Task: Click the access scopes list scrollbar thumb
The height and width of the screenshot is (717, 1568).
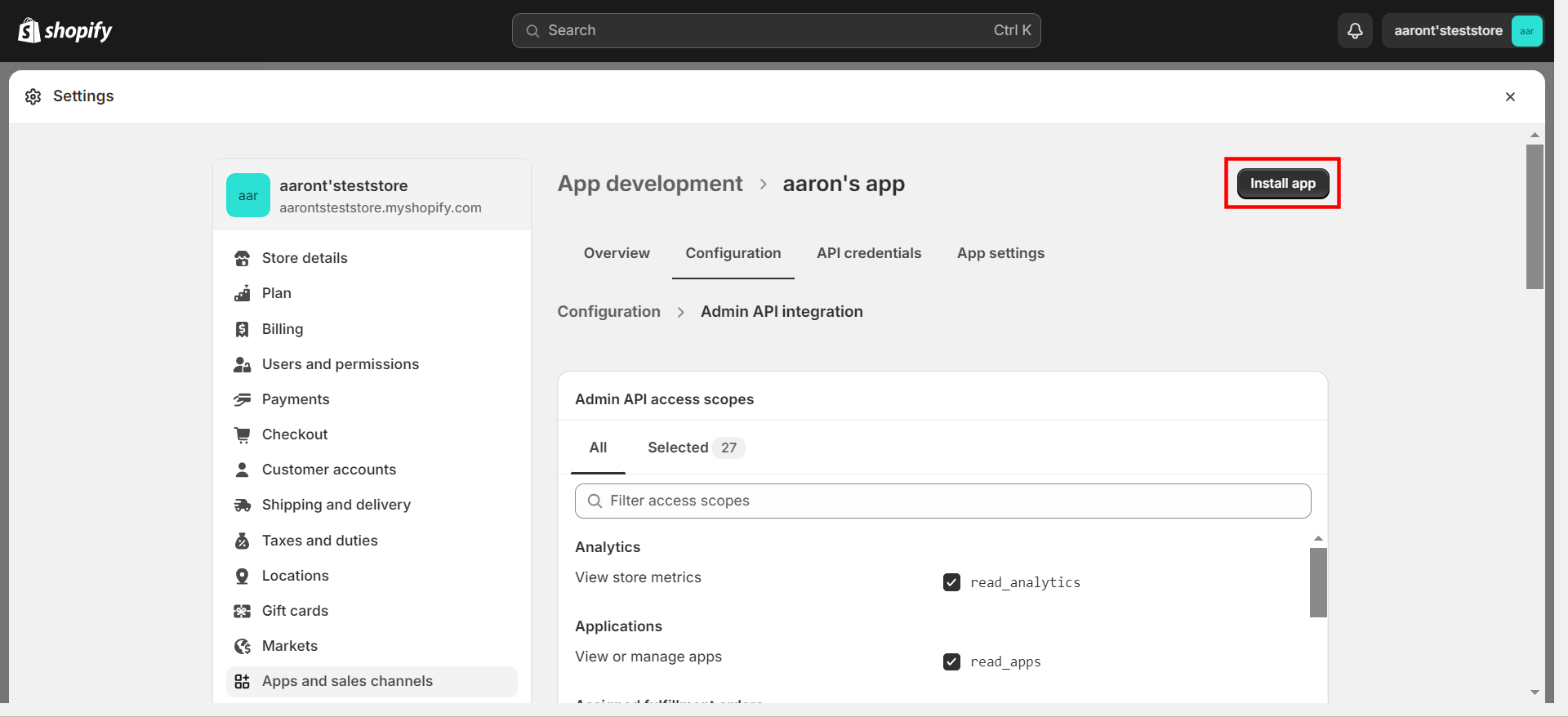Action: [x=1318, y=582]
